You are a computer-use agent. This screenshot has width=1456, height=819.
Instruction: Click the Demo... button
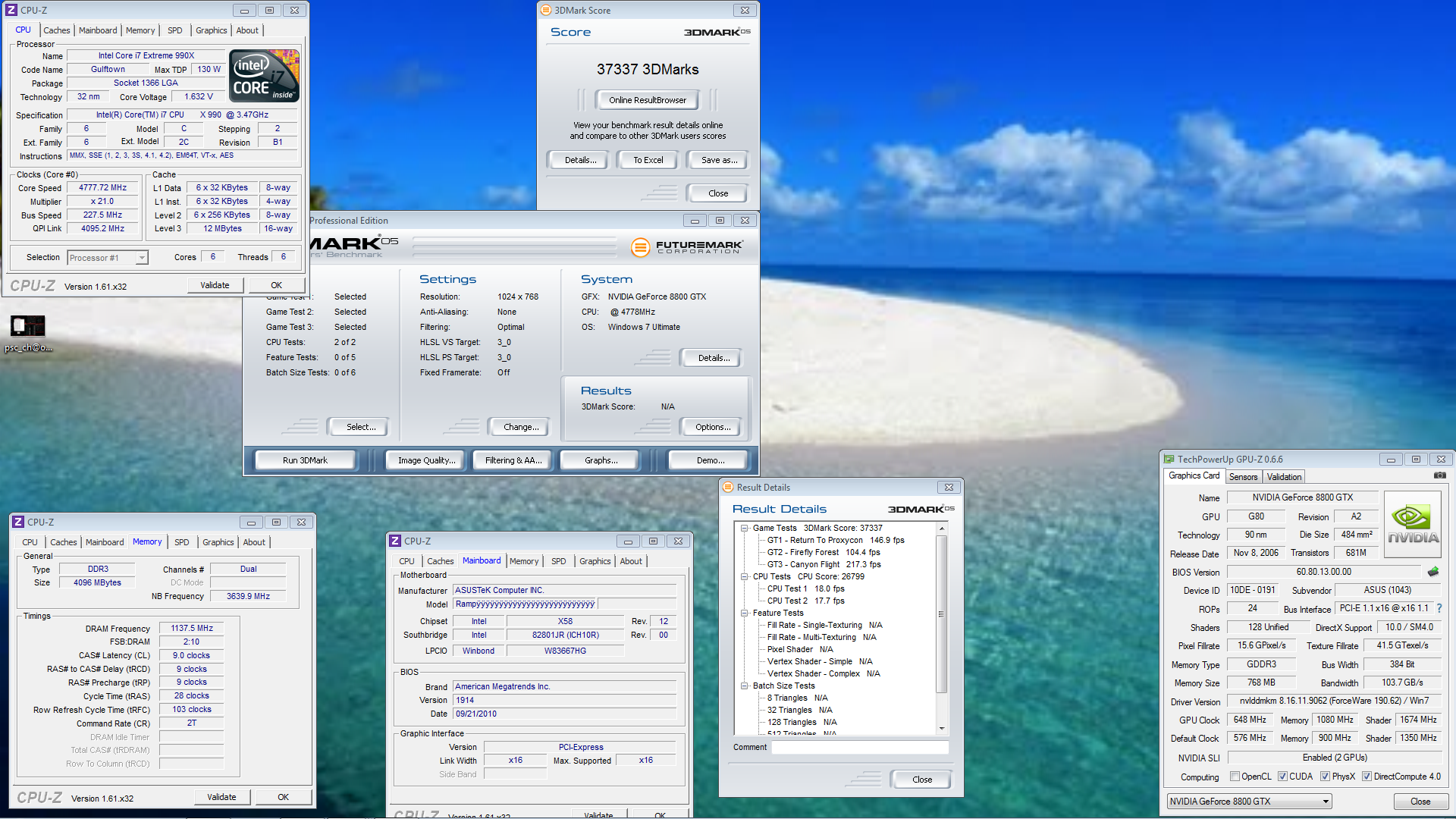711,460
